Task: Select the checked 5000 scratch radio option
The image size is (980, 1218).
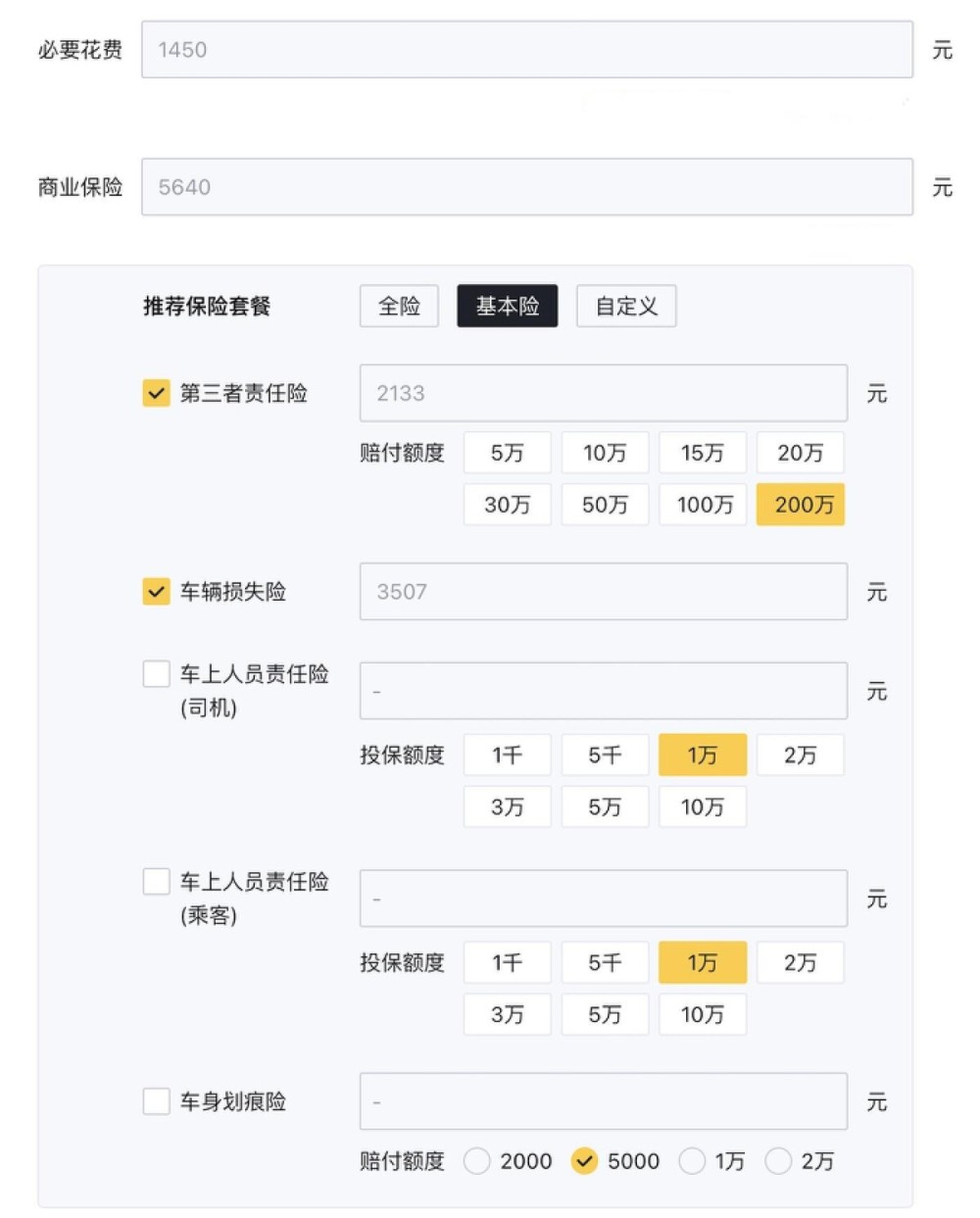Action: pyautogui.click(x=584, y=1161)
